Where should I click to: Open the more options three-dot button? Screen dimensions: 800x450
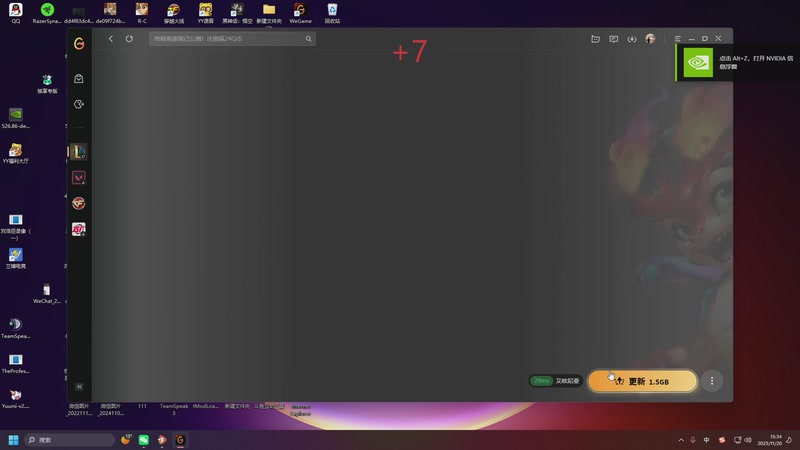pos(712,381)
